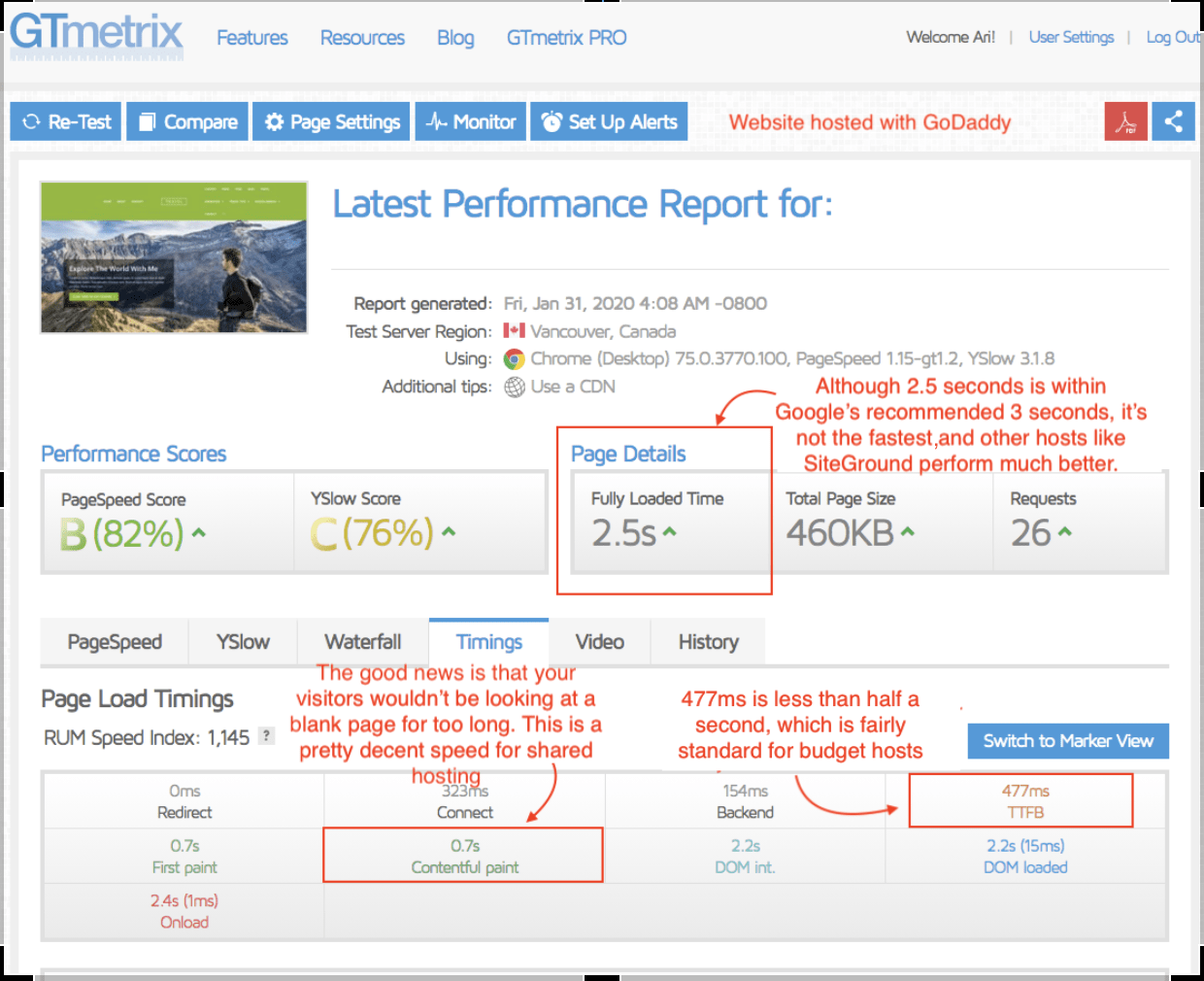Click the Re-Test button
This screenshot has height=981, width=1204.
tap(66, 121)
